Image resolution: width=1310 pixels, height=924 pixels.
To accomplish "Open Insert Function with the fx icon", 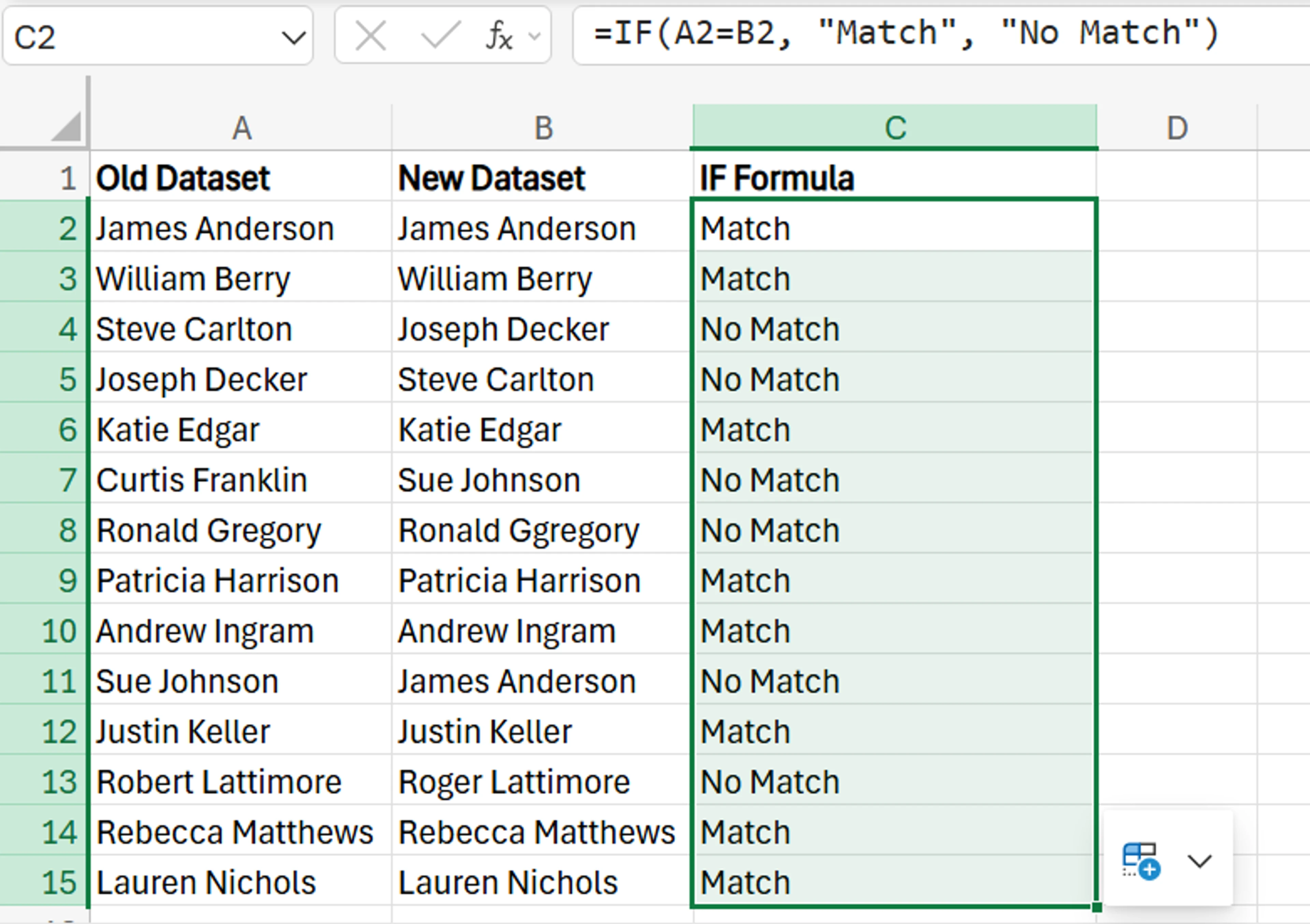I will pyautogui.click(x=499, y=36).
